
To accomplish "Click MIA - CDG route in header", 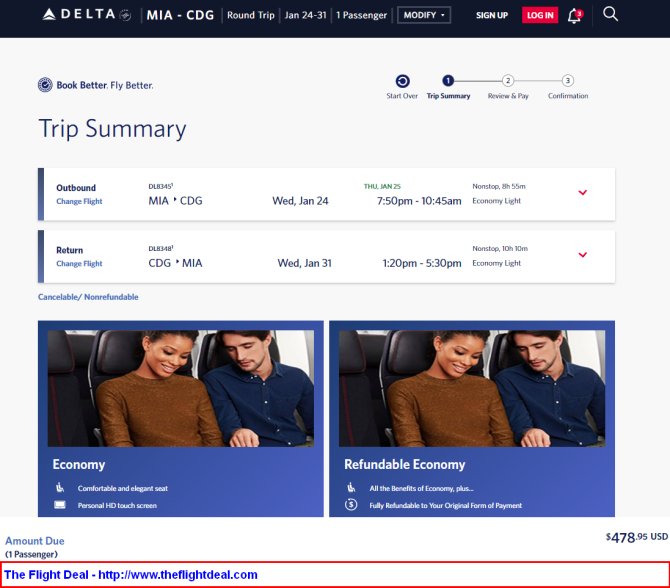I will click(180, 15).
